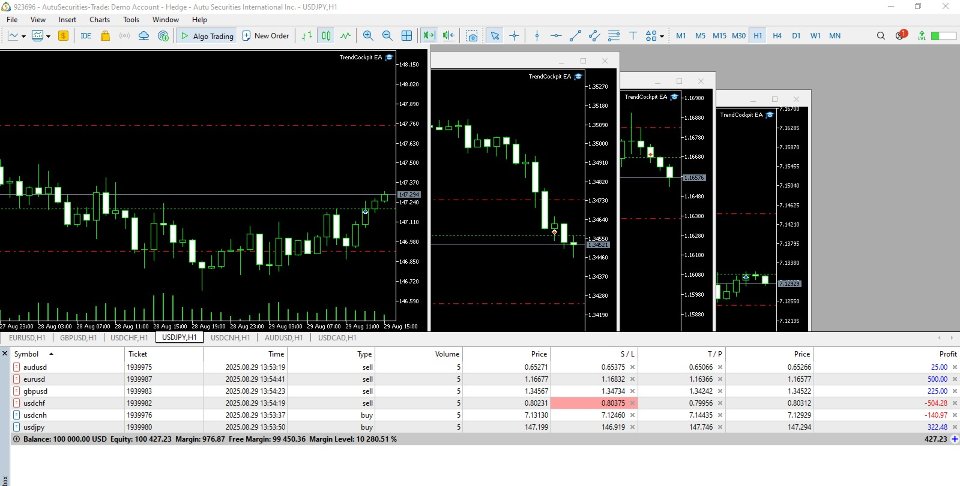Switch chart type to line chart
The image size is (960, 486).
346,36
